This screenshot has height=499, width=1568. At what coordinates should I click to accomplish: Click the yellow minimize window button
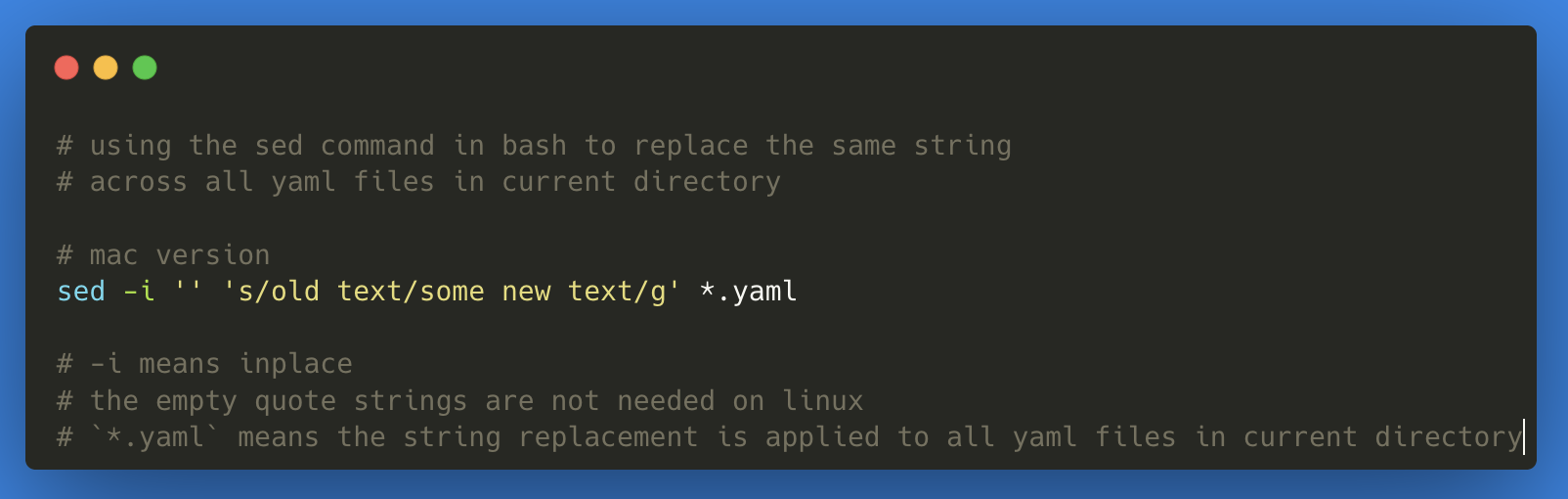[x=106, y=68]
